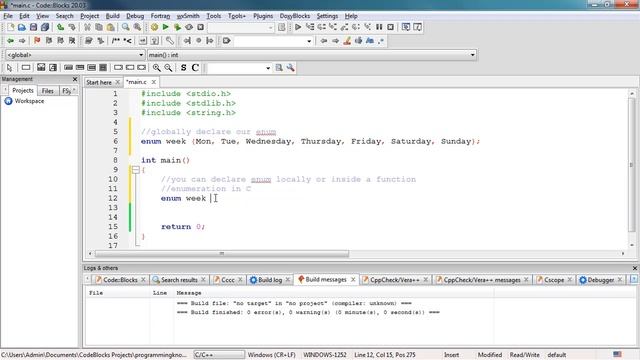The width and height of the screenshot is (640, 360).
Task: Open the Debug menu
Action: (x=135, y=16)
